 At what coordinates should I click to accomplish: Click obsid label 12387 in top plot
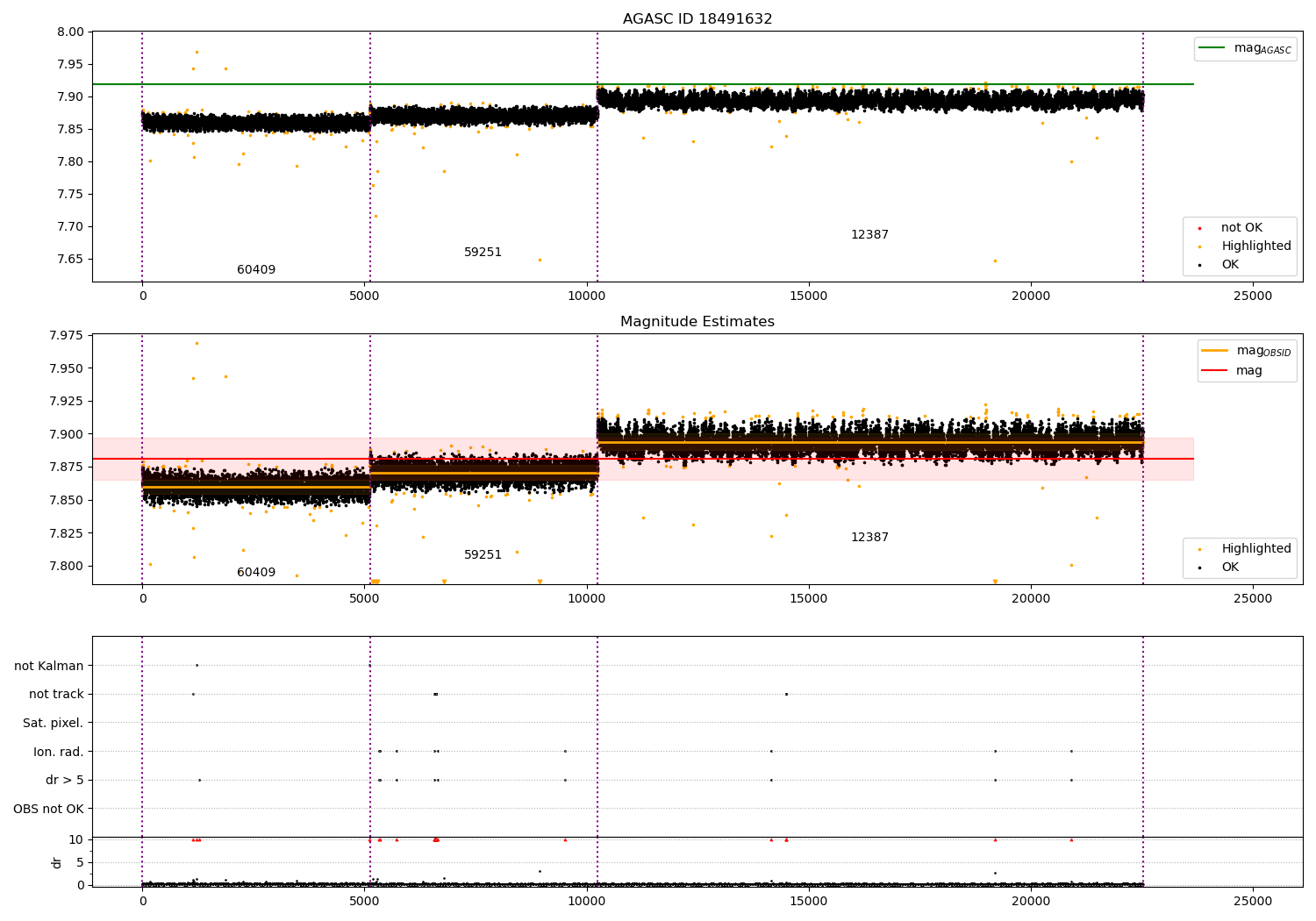click(869, 235)
